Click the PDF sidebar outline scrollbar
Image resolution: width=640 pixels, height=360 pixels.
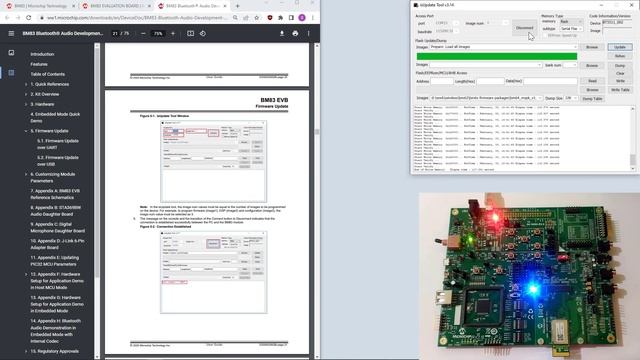click(x=97, y=163)
